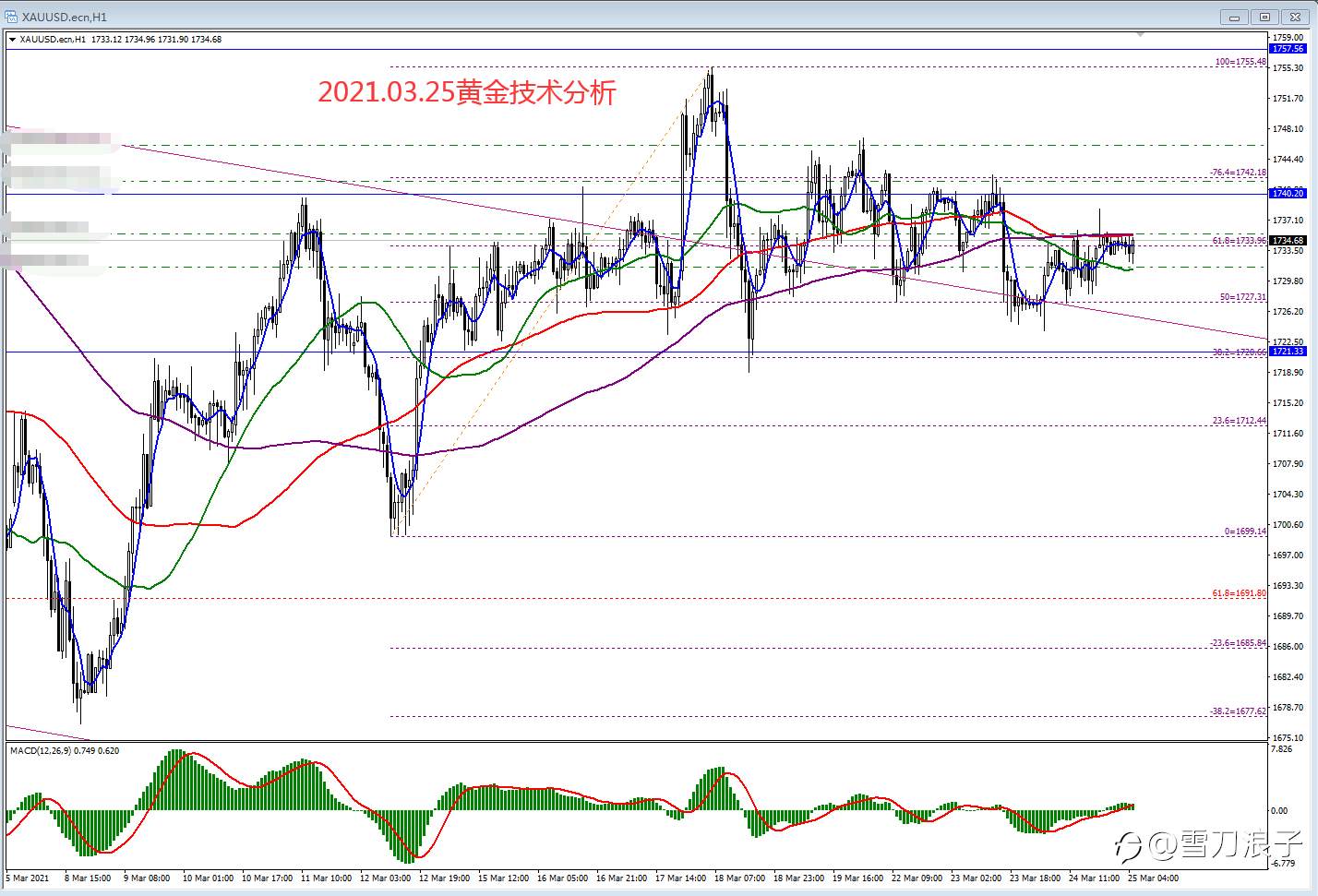The height and width of the screenshot is (896, 1318).
Task: Click the XAUUSD chart window icon
Action: [x=11, y=17]
